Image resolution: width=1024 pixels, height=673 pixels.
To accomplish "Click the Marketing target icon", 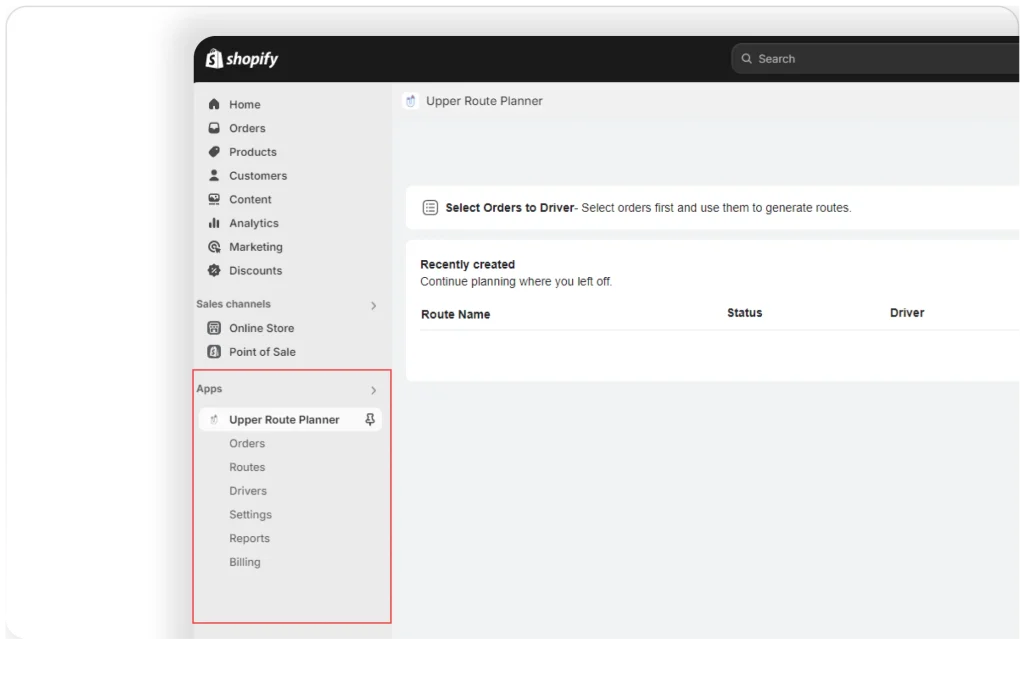I will (x=214, y=247).
